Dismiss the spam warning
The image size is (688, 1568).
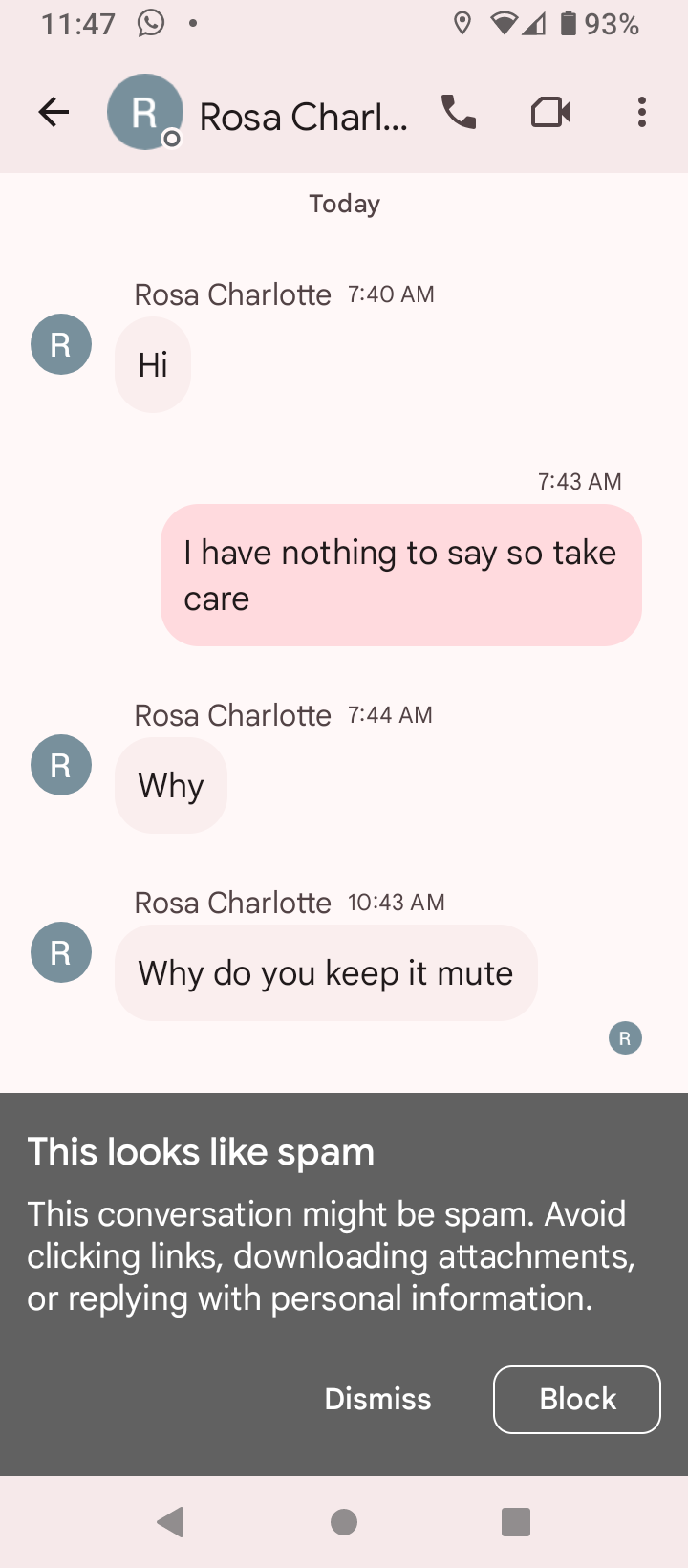[x=377, y=1399]
